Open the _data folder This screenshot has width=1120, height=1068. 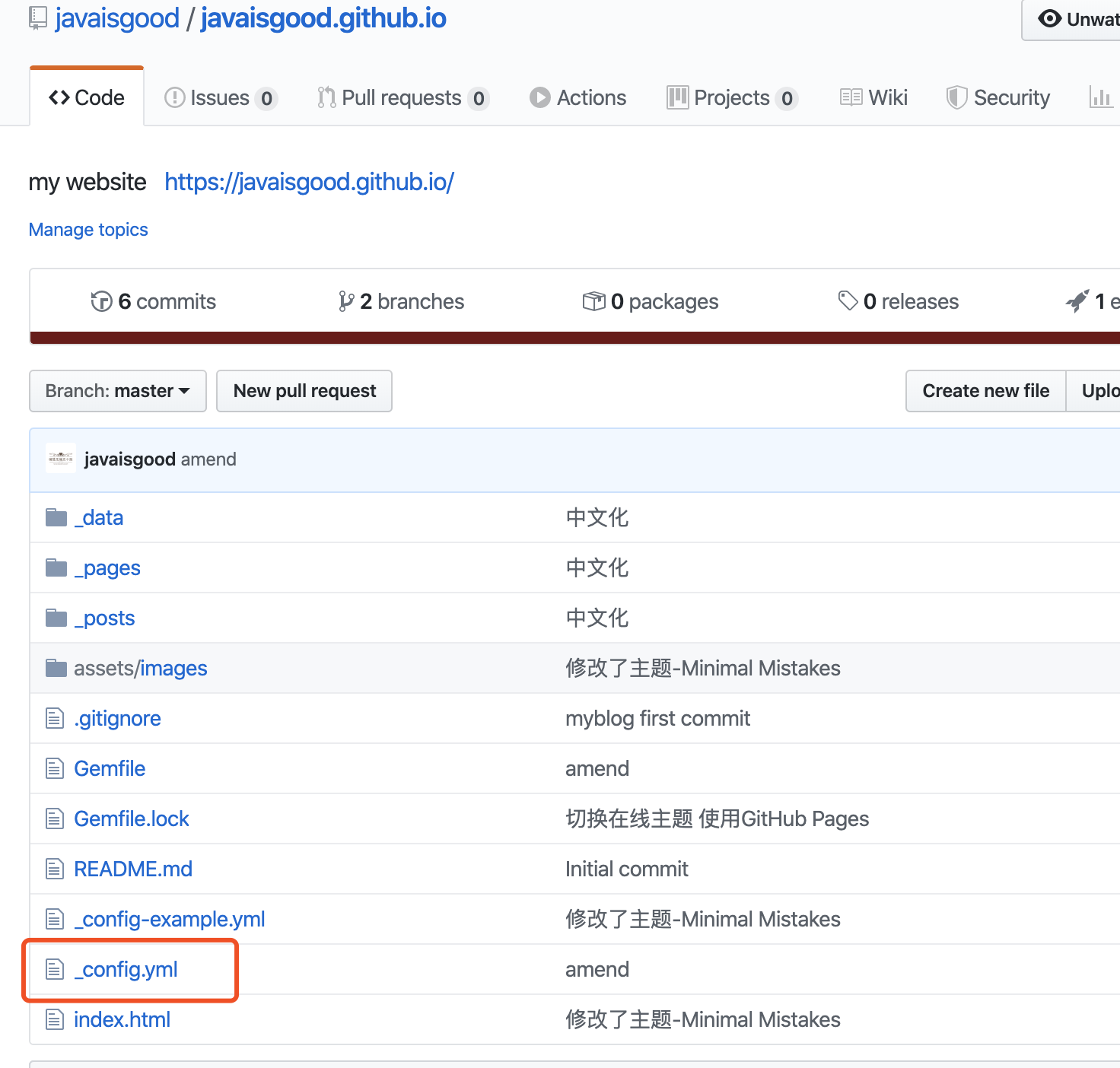[99, 518]
